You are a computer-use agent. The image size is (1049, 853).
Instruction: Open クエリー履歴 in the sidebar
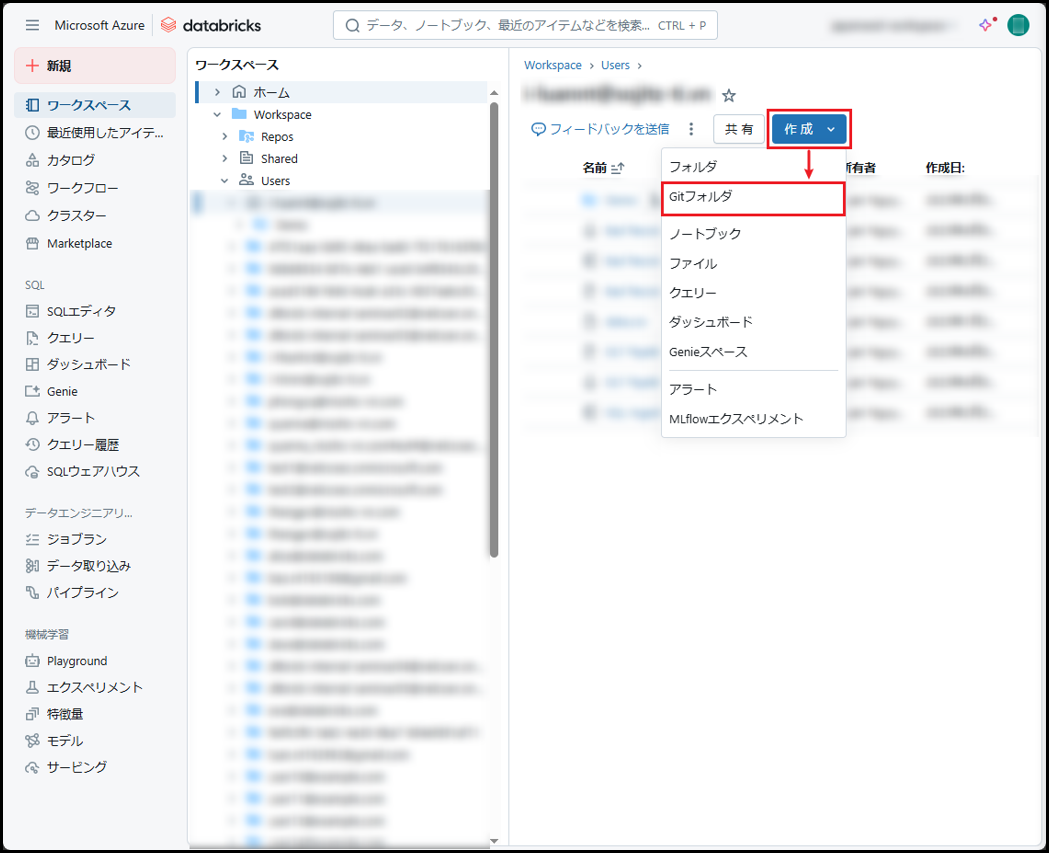click(x=95, y=445)
